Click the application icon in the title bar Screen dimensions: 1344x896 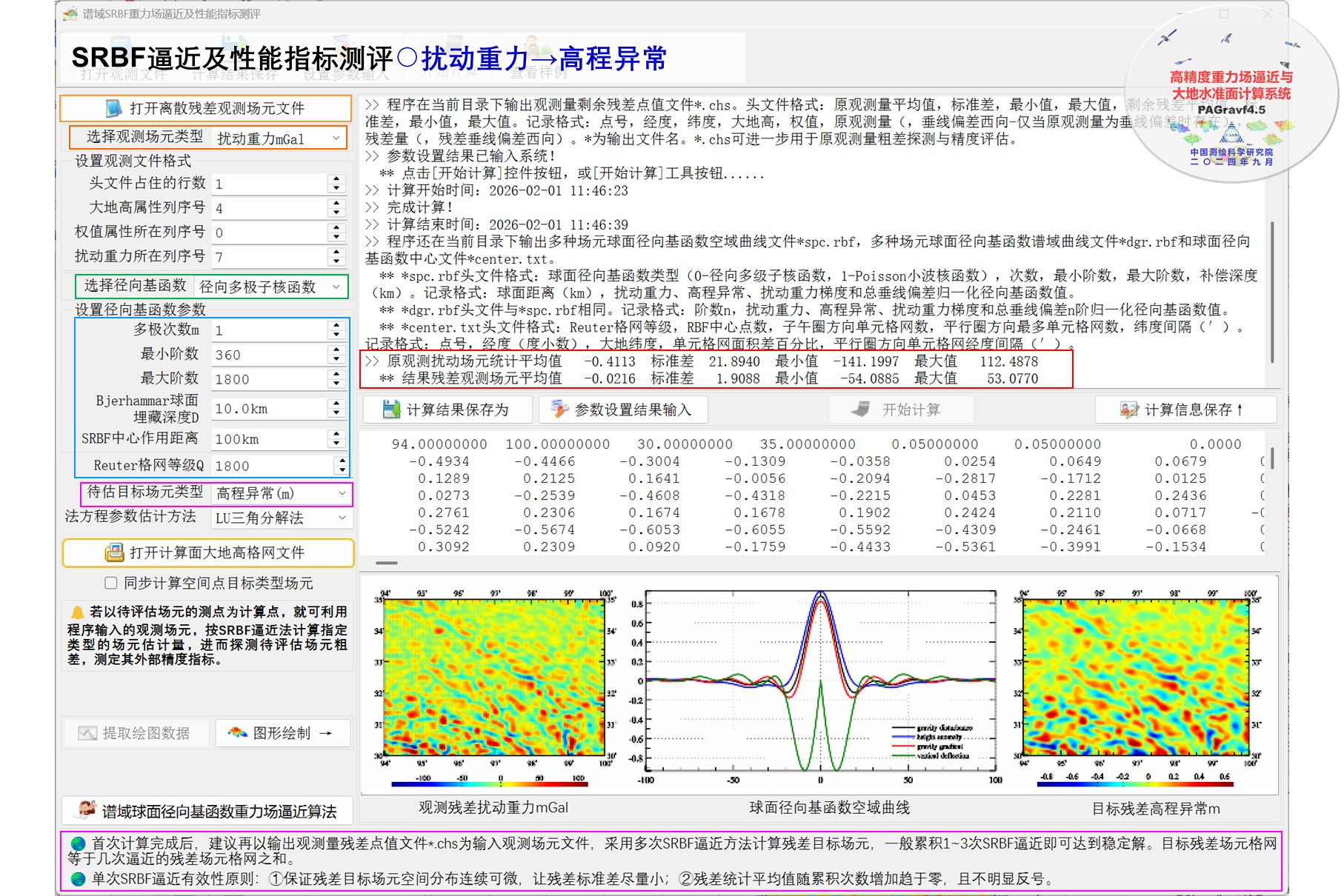[70, 14]
